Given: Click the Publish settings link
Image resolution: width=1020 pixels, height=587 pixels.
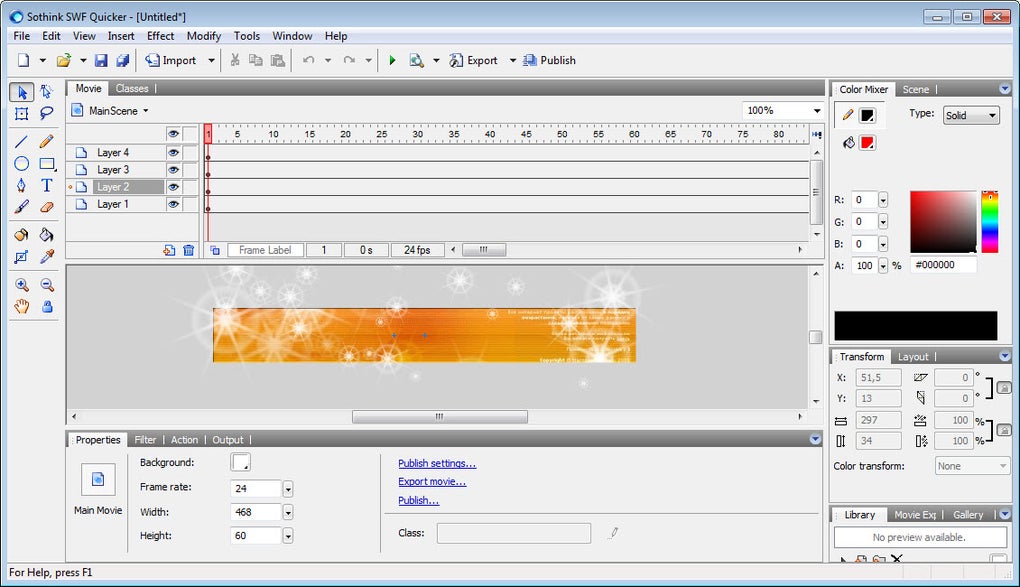Looking at the screenshot, I should (437, 463).
